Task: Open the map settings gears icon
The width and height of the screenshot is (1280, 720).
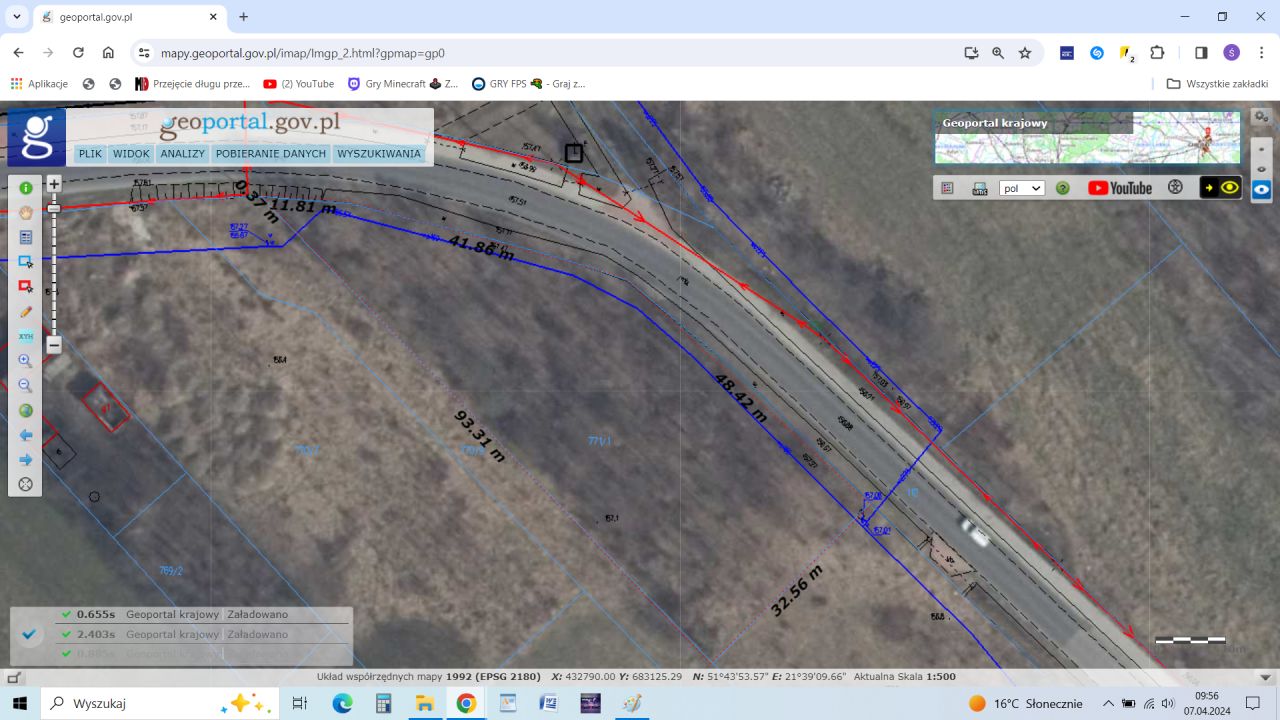Action: [x=1261, y=117]
